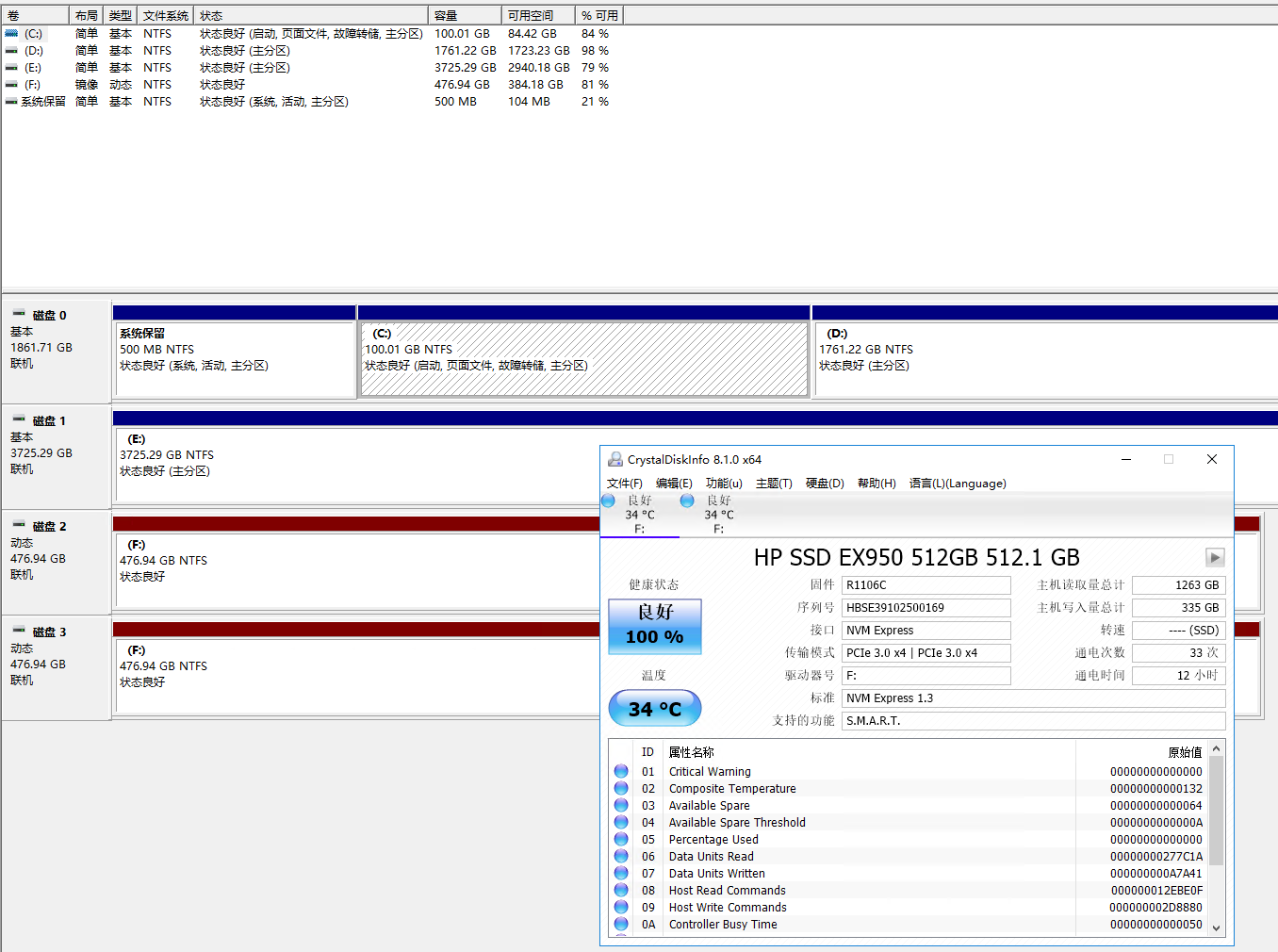Screen dimensions: 1278x952
Task: Click blue status dot for Data Units Read
Action: point(621,856)
